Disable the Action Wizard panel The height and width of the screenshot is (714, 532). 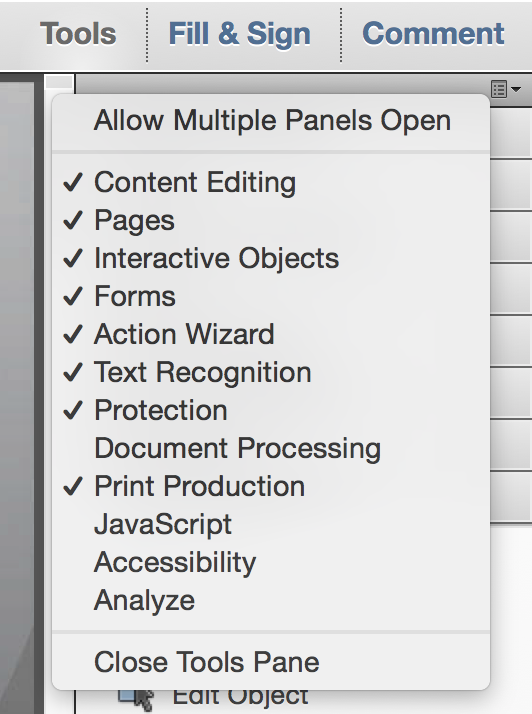point(271,335)
